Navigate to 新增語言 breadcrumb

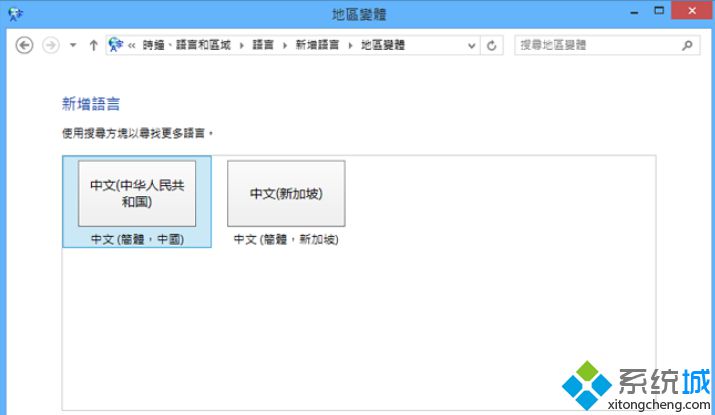pyautogui.click(x=317, y=45)
